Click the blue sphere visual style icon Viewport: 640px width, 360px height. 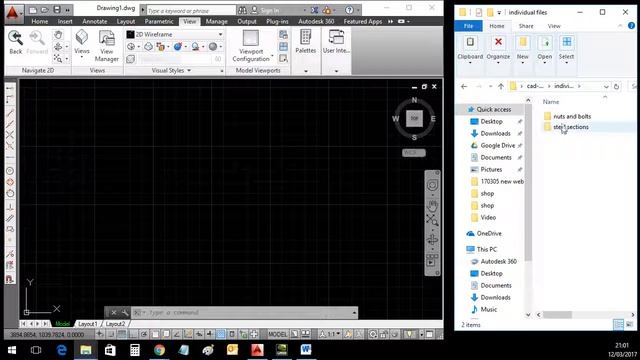pyautogui.click(x=178, y=47)
